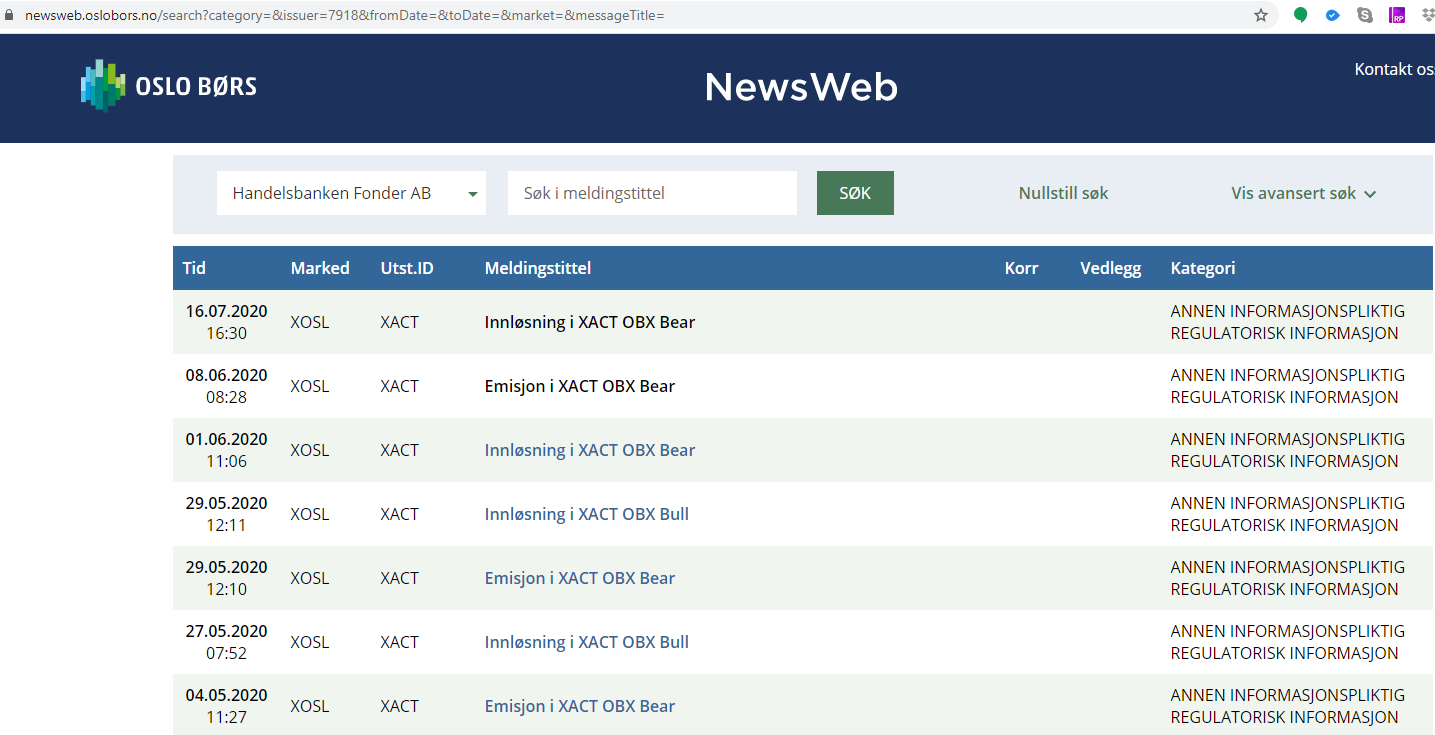Viewport: 1435px width, 735px height.
Task: Open Emisjon i XACT OBX Bear from 08.06.2020
Action: 579,386
